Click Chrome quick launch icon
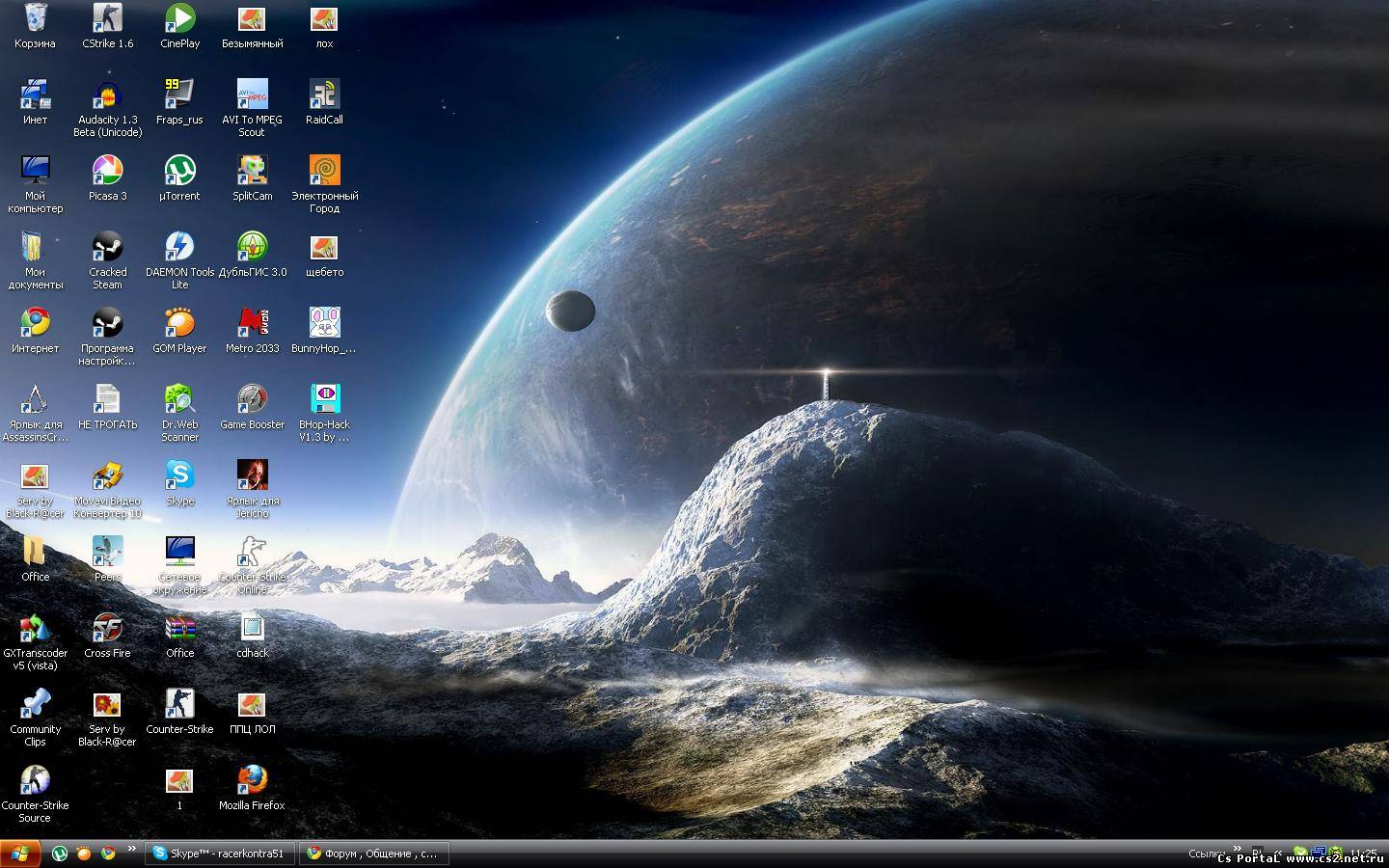This screenshot has height=868, width=1389. click(108, 854)
